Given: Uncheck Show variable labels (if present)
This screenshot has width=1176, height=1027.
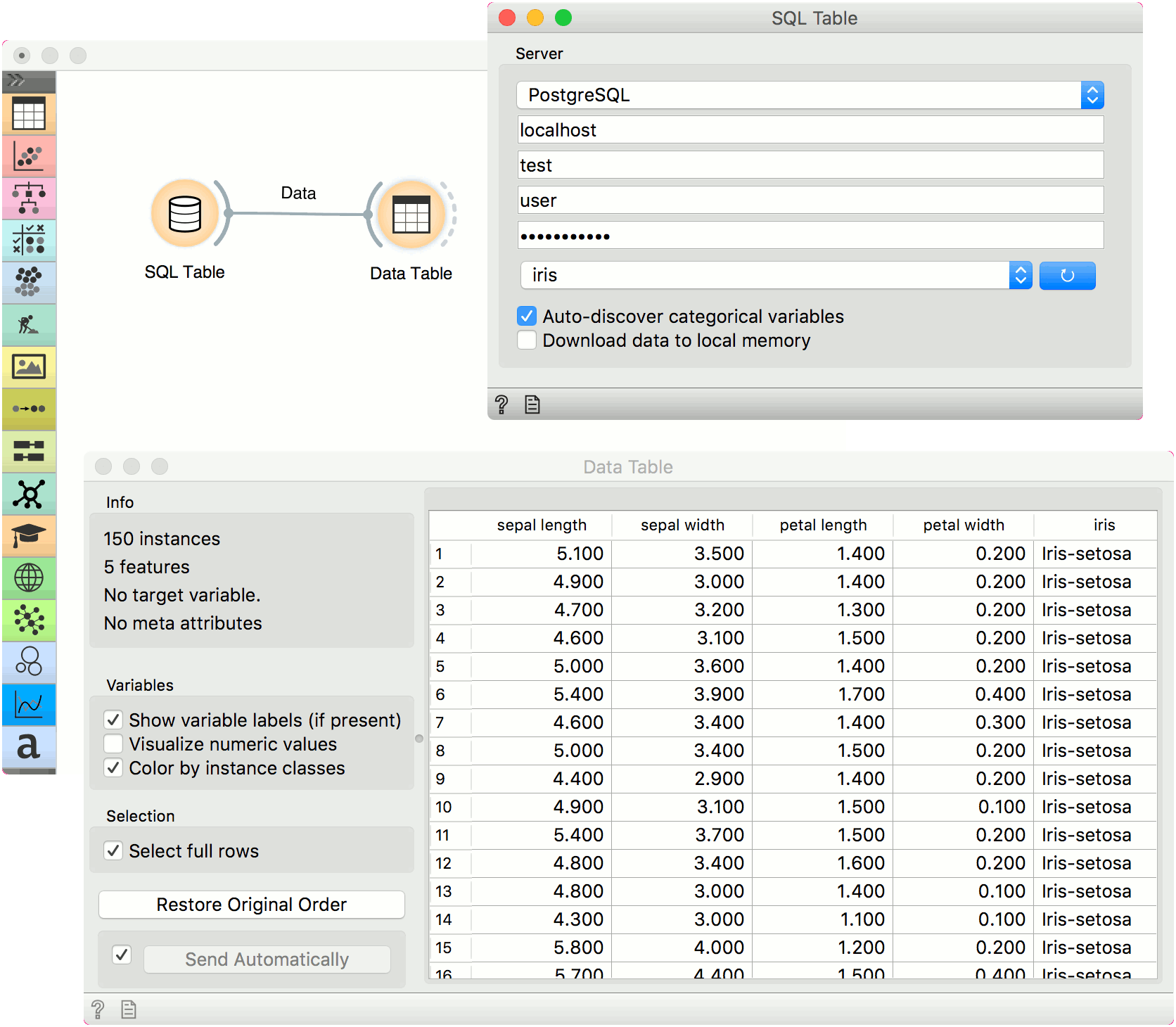Looking at the screenshot, I should click(x=113, y=720).
